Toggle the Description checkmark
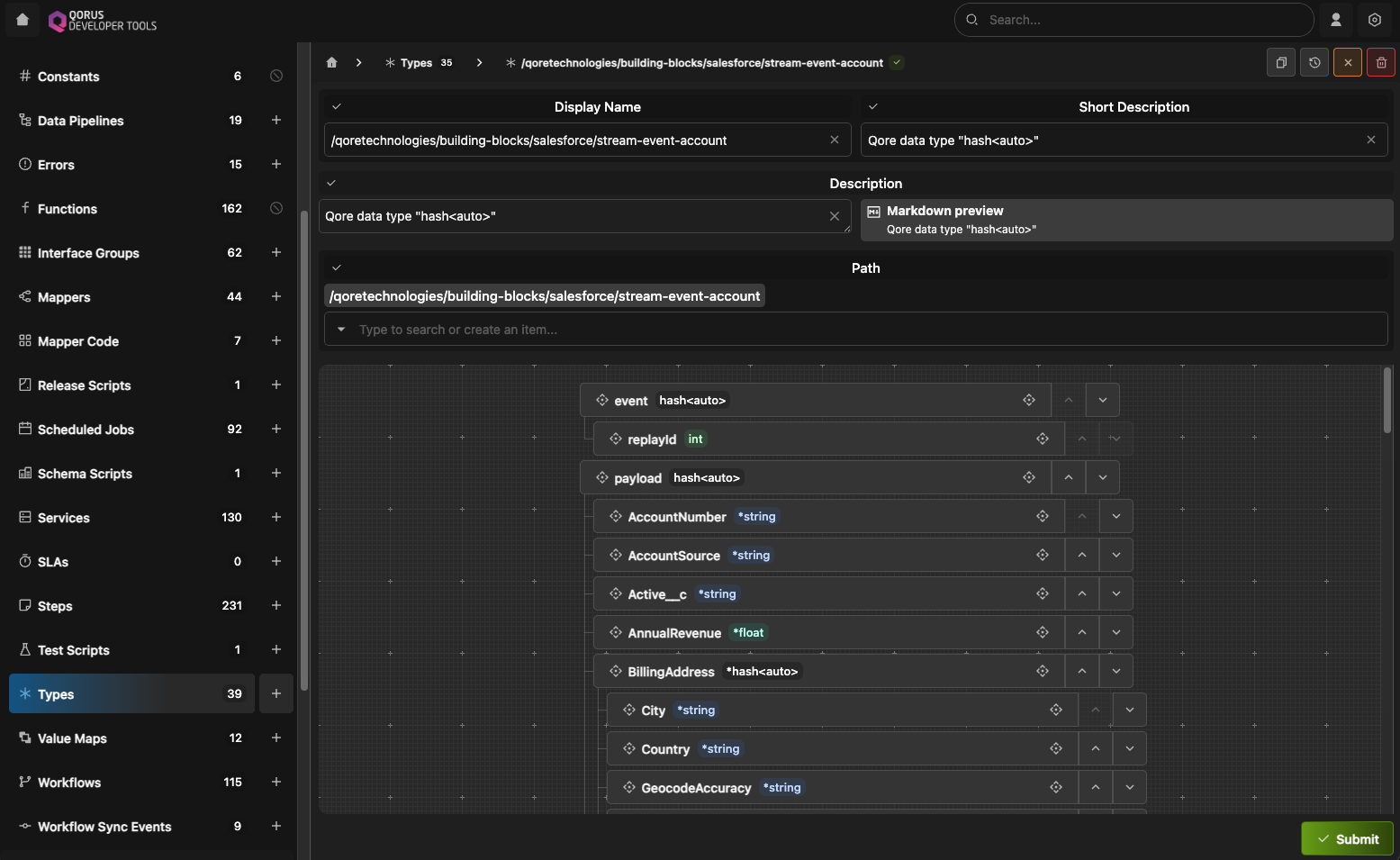 tap(331, 183)
